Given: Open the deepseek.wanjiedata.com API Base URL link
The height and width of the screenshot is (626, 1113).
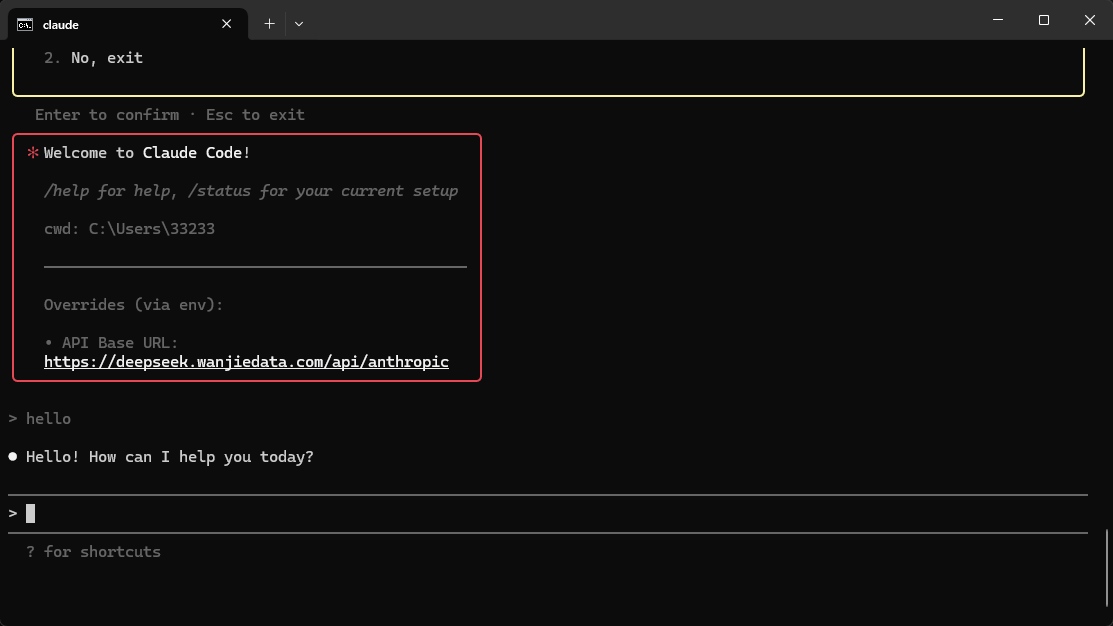Looking at the screenshot, I should pyautogui.click(x=246, y=361).
